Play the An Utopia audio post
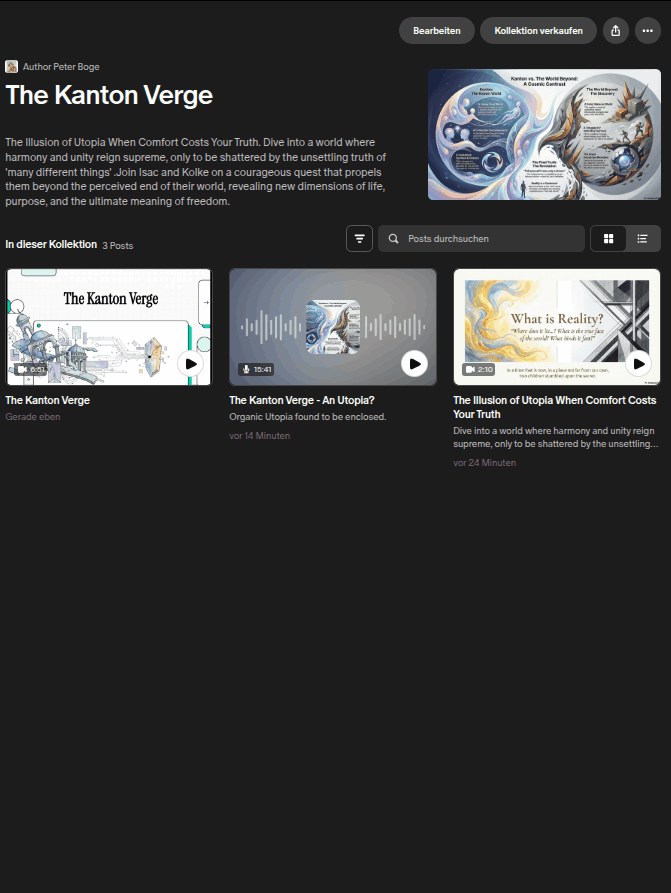Screen dimensions: 671x893 coord(415,363)
